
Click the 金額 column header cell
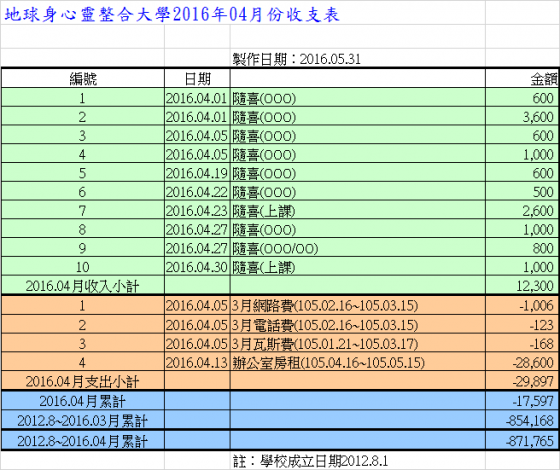[521, 78]
